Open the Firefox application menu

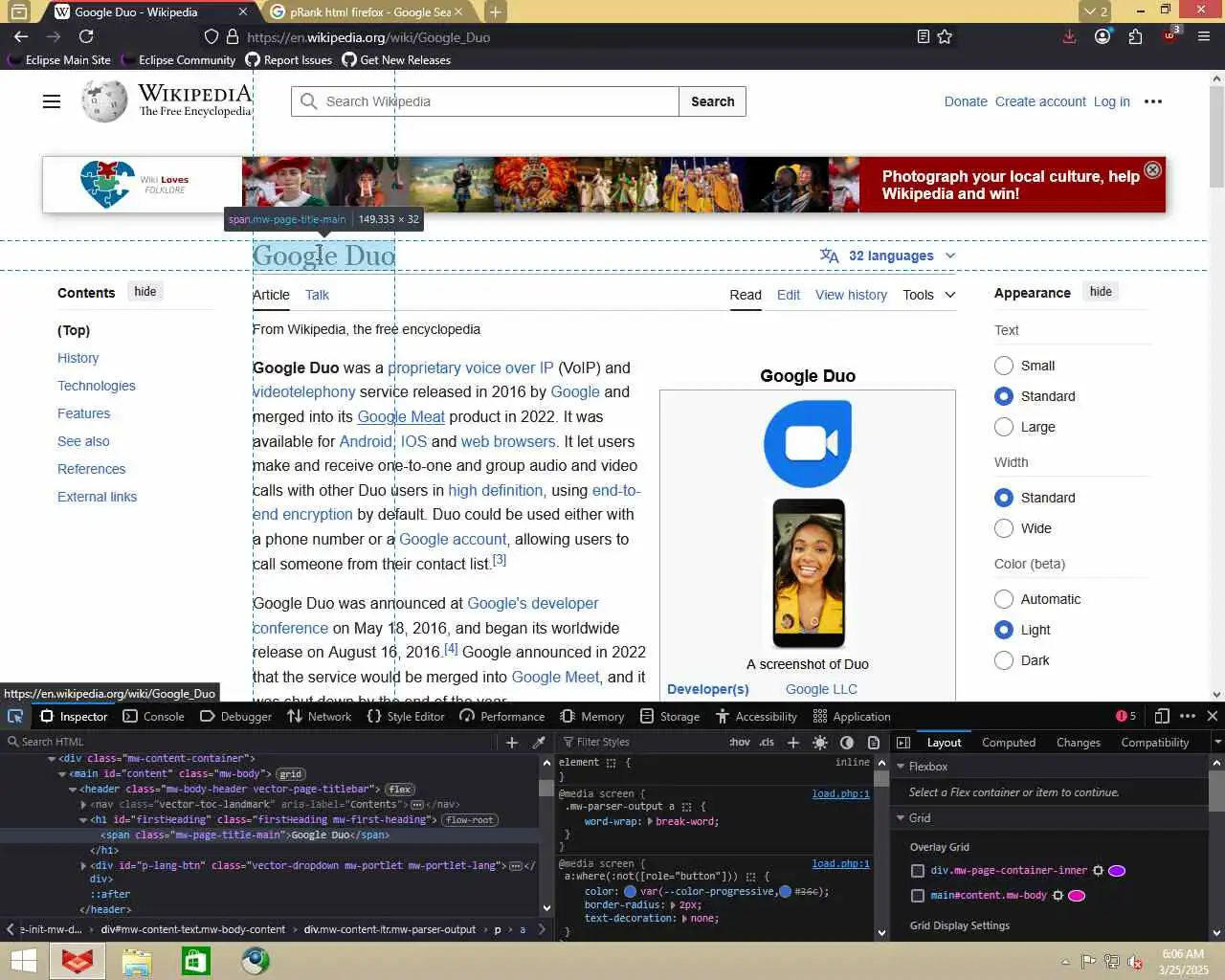1204,36
